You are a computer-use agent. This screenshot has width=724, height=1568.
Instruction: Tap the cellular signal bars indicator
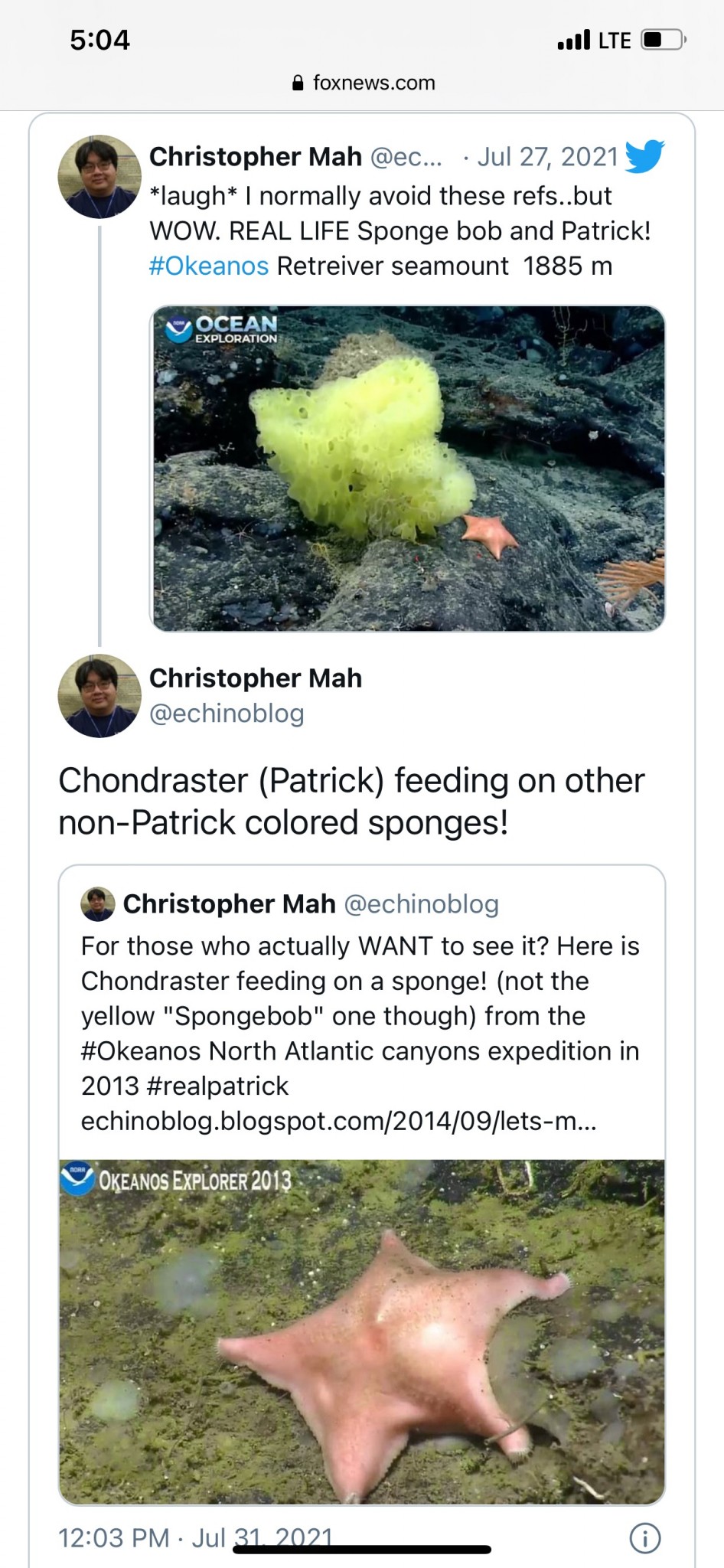click(x=574, y=40)
